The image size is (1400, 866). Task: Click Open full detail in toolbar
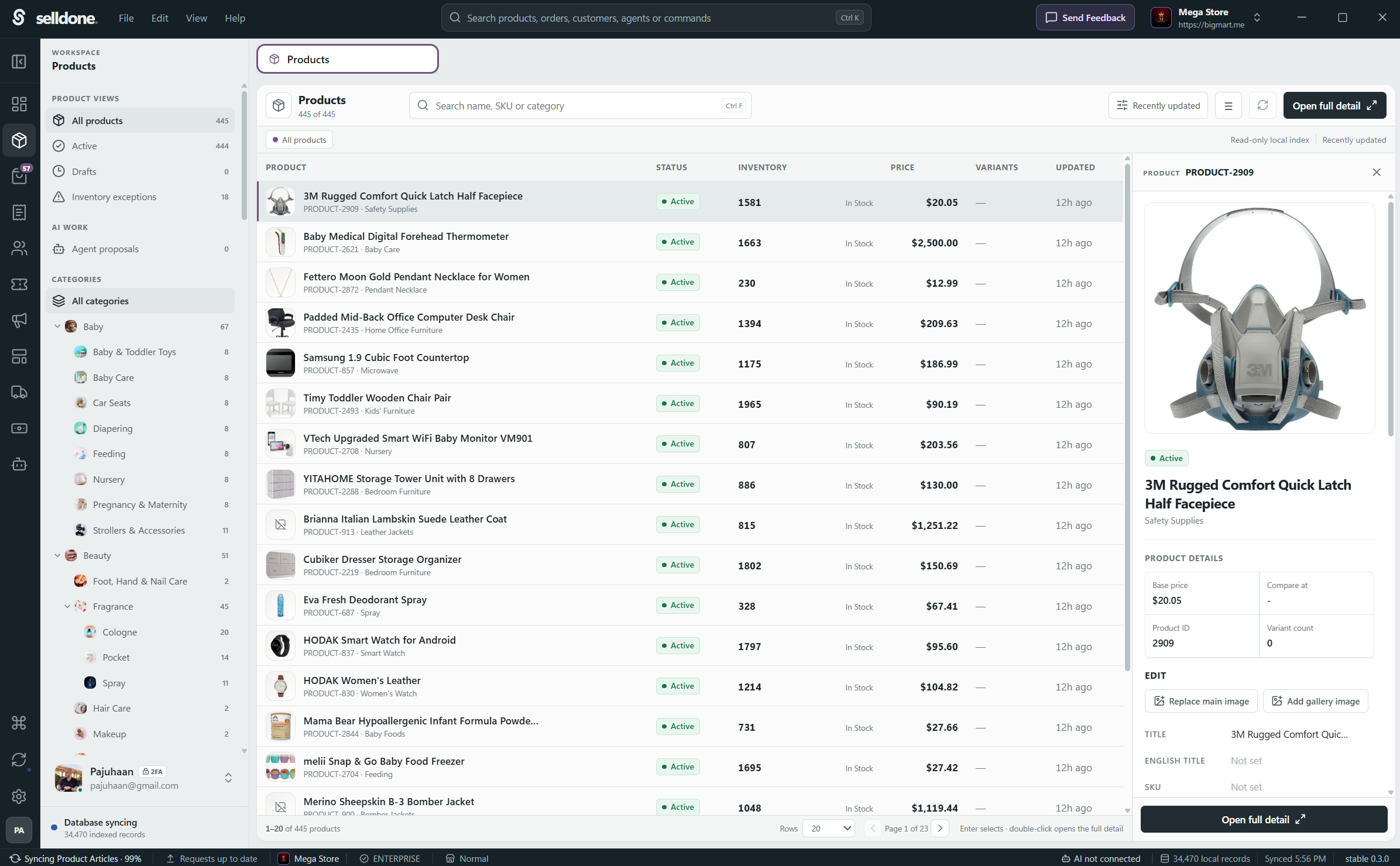click(1334, 105)
